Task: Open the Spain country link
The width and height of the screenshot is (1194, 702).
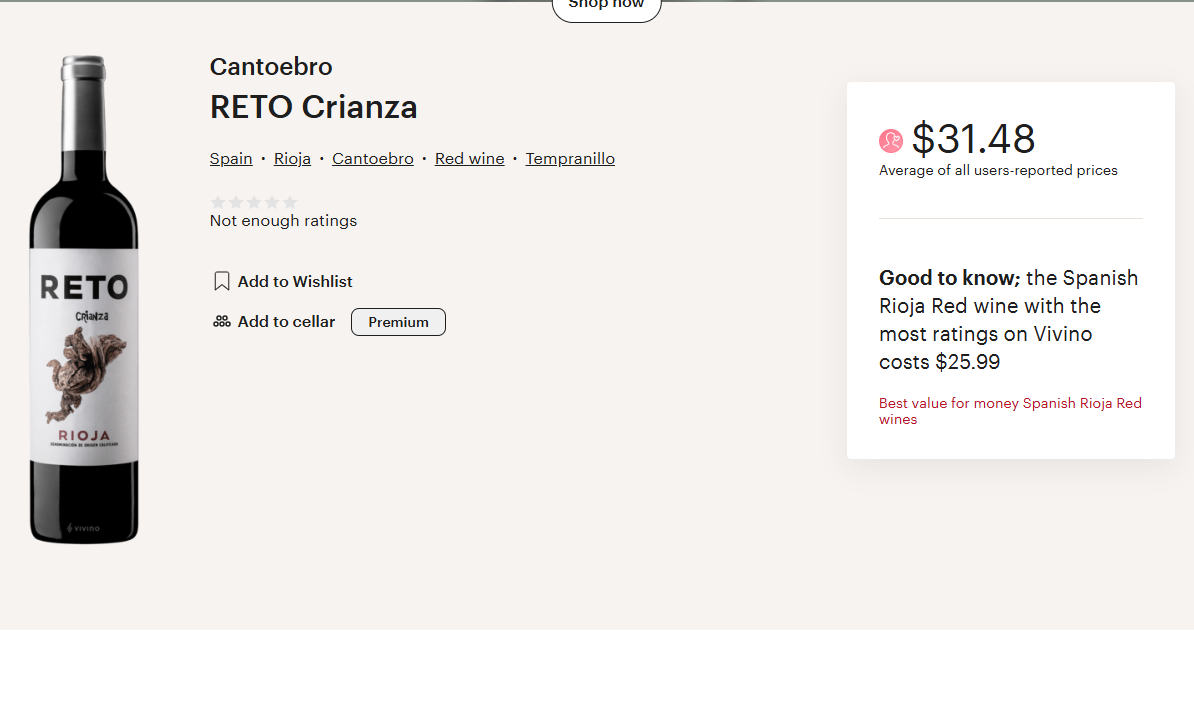Action: [x=231, y=159]
